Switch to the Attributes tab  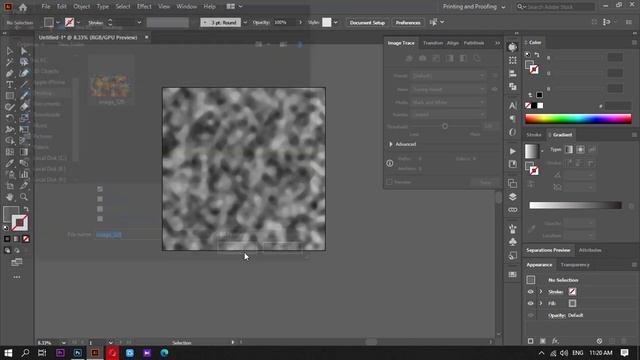pos(590,250)
